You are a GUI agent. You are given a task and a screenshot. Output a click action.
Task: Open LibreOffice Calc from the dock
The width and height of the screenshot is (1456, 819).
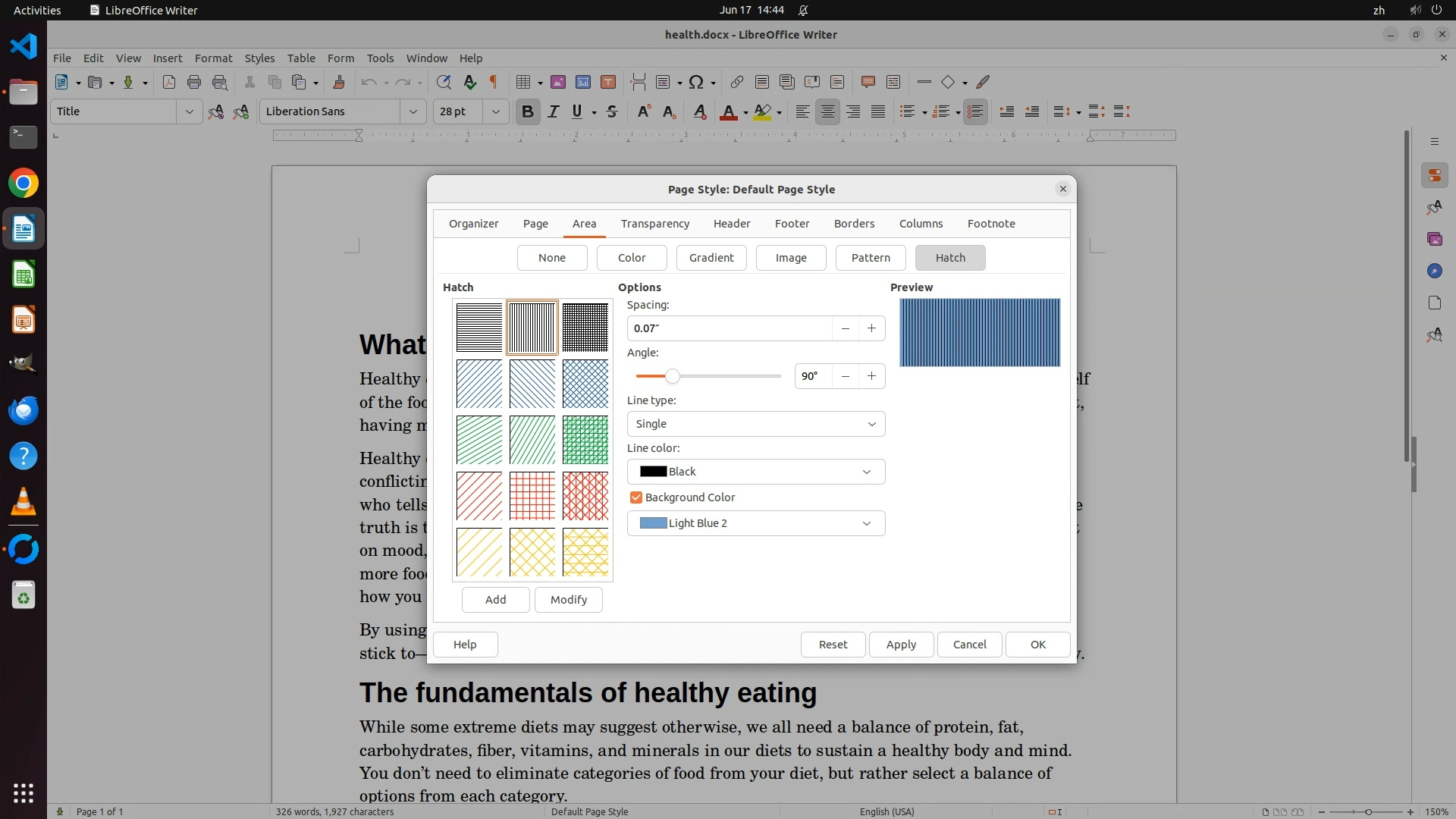click(x=24, y=275)
